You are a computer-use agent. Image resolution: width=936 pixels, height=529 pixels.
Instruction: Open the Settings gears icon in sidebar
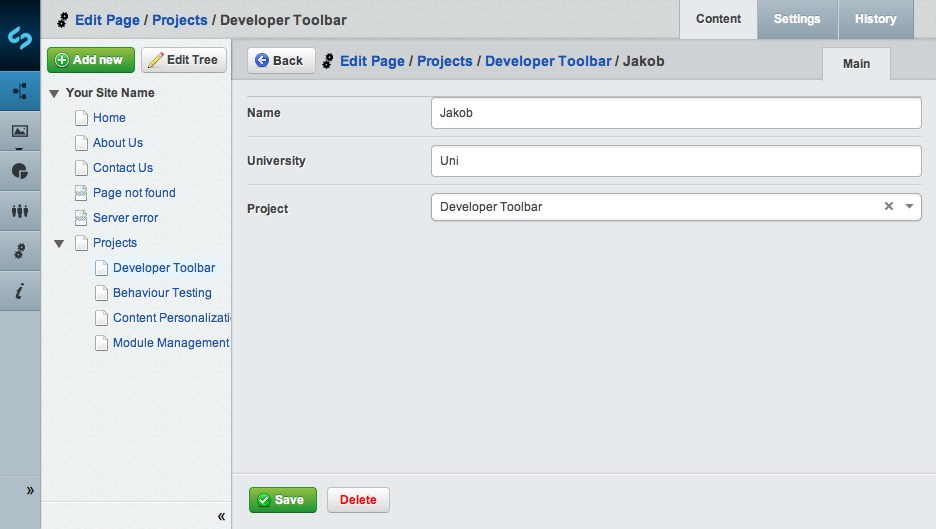click(x=20, y=251)
